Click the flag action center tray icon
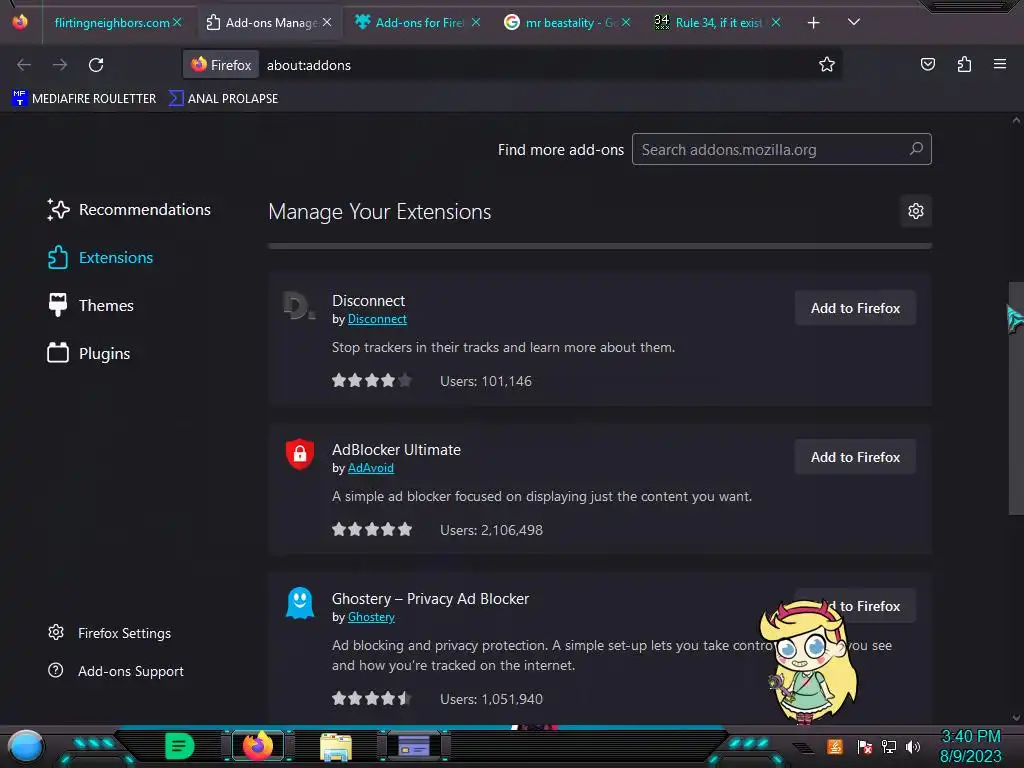 864,747
